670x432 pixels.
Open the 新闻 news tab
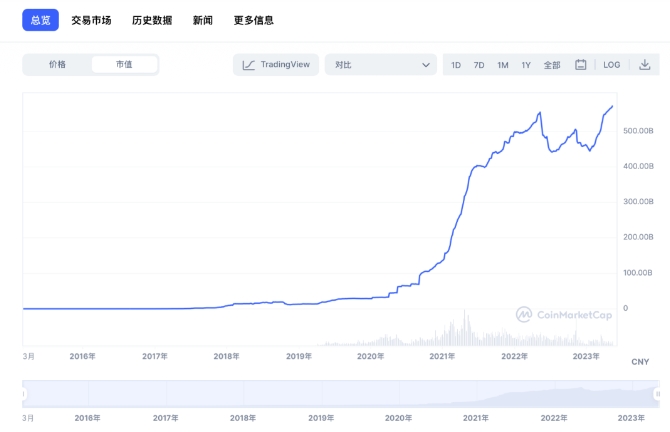[x=203, y=20]
